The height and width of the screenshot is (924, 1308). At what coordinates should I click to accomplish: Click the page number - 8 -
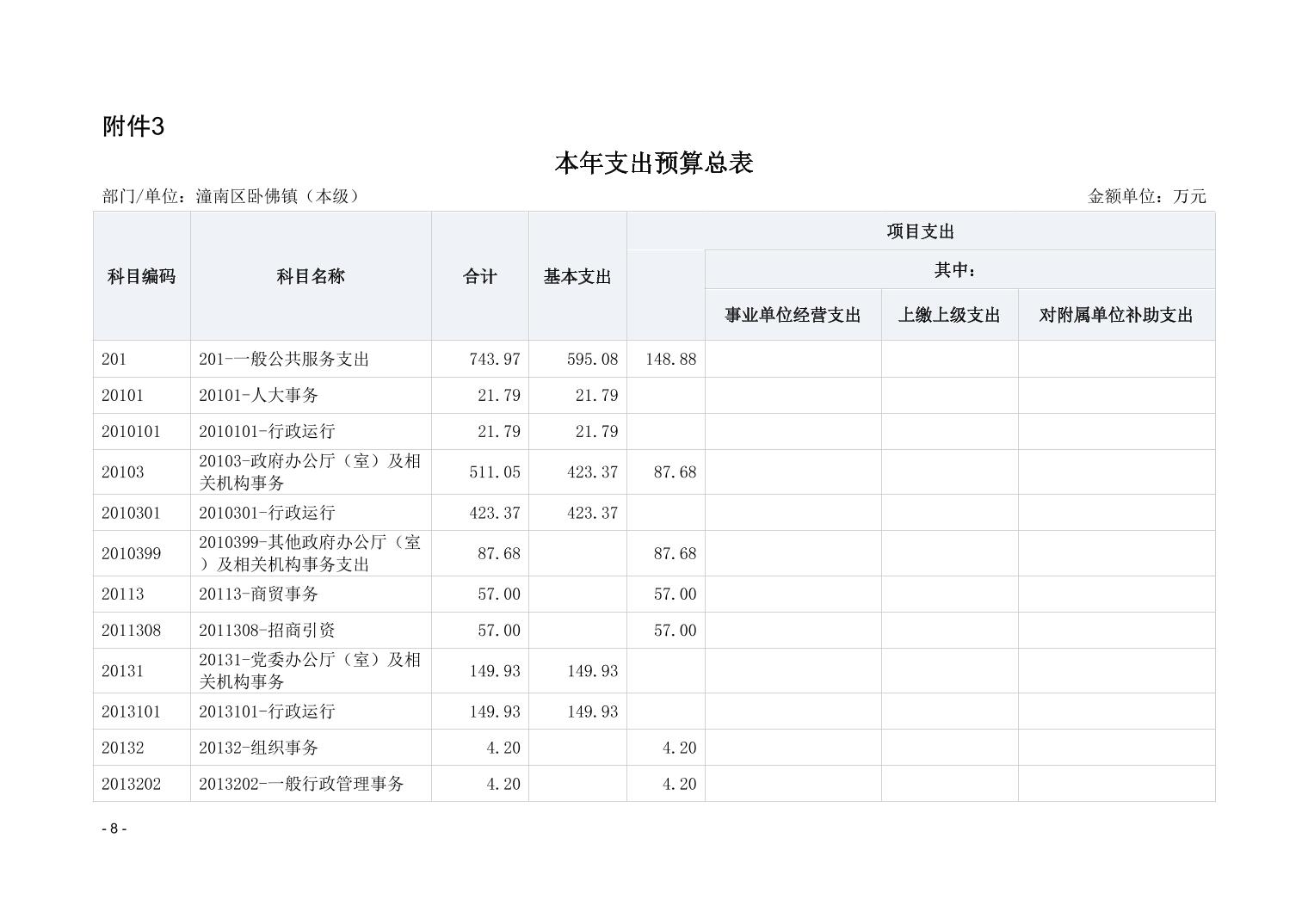114,829
